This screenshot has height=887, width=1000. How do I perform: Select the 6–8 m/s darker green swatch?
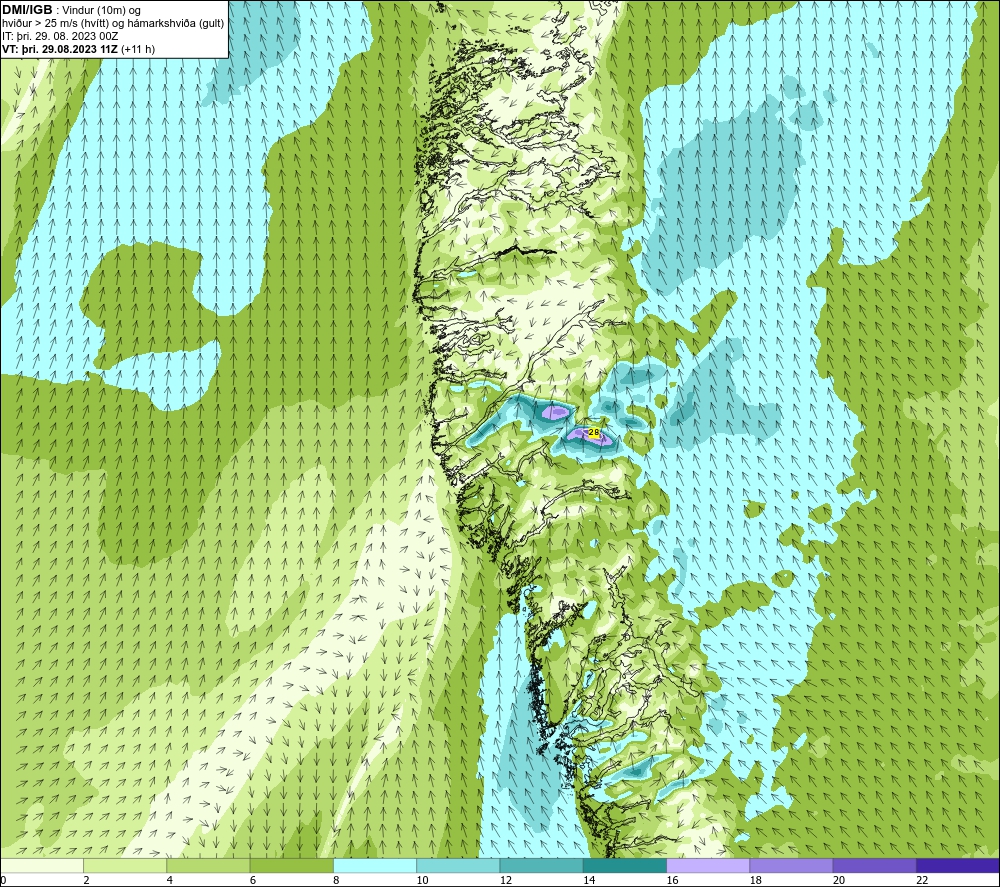click(x=291, y=865)
